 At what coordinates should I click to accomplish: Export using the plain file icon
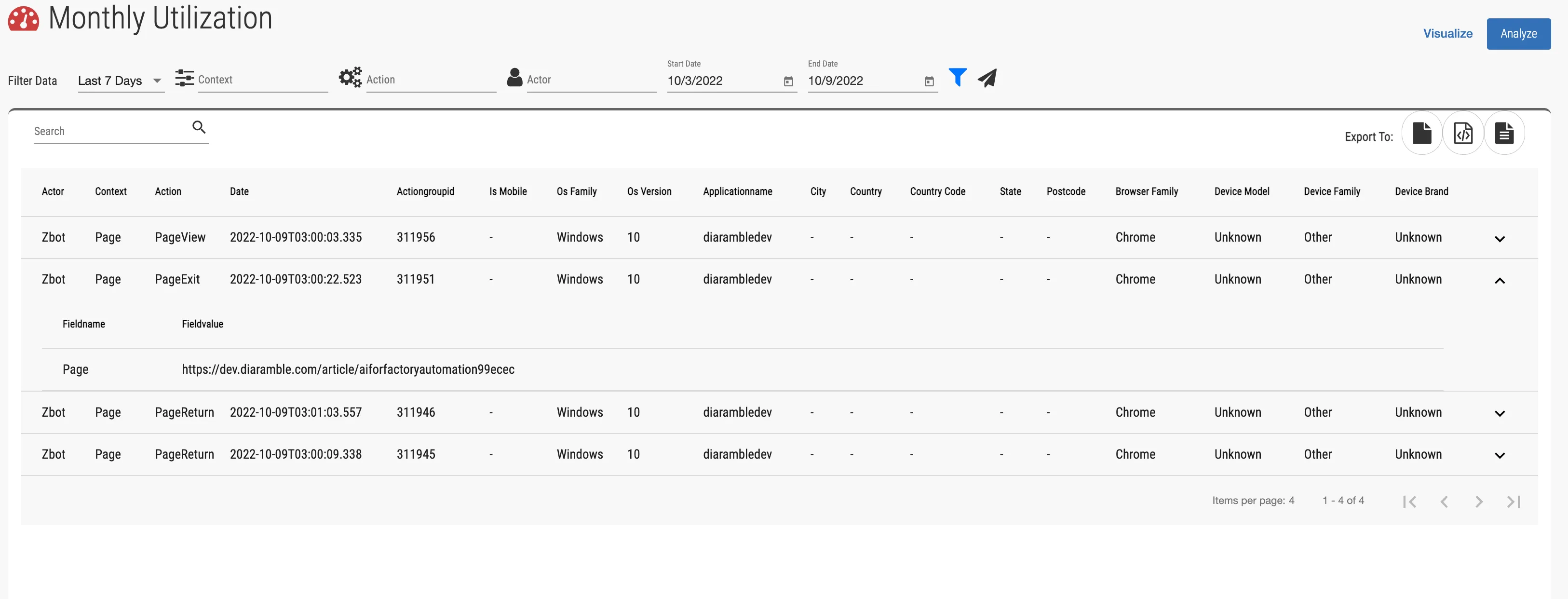point(1421,133)
